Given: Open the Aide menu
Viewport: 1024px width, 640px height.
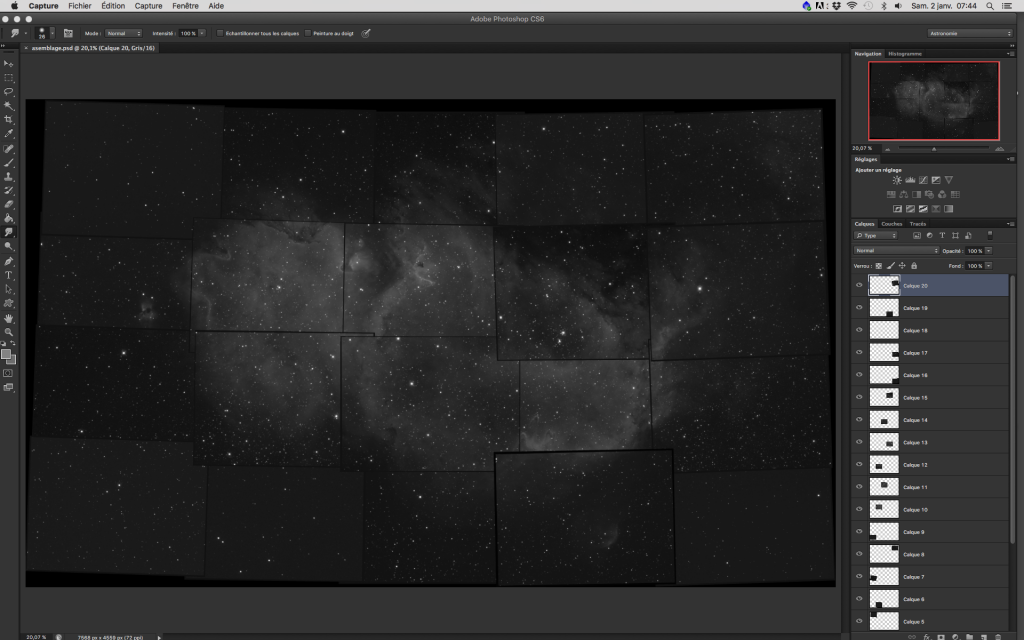Looking at the screenshot, I should click(216, 6).
